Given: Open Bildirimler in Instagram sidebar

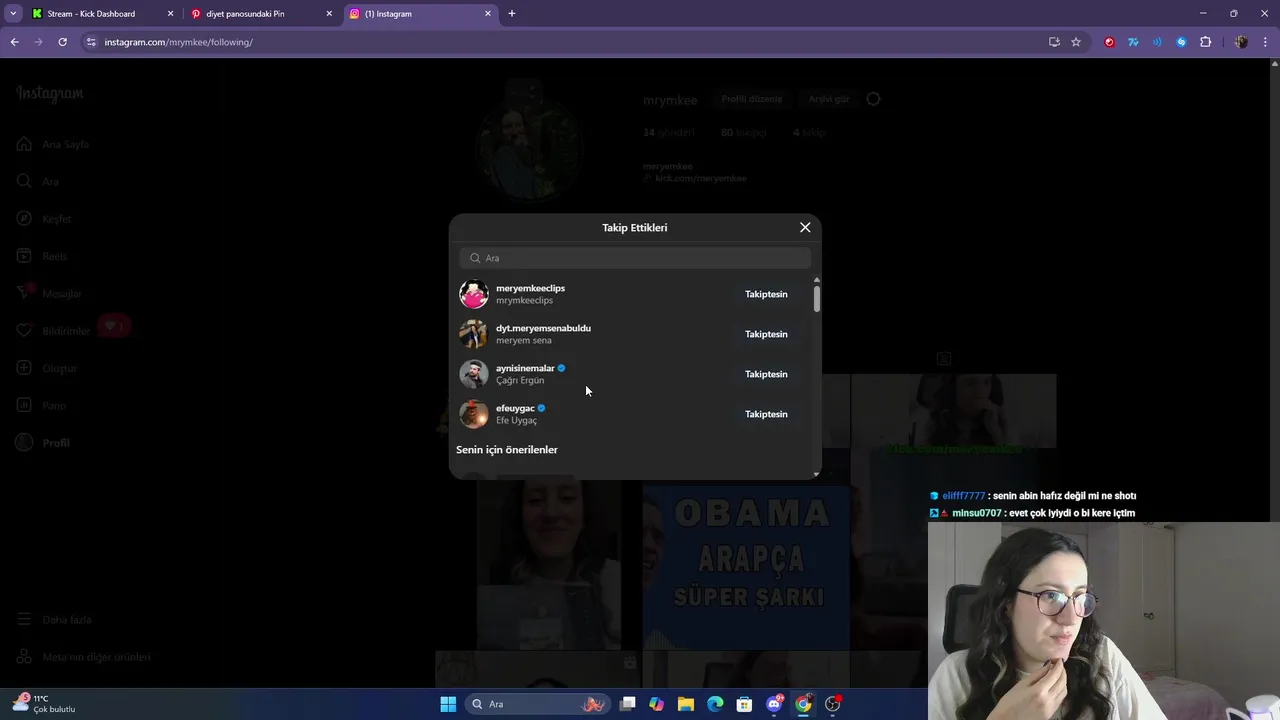Looking at the screenshot, I should click(x=53, y=331).
